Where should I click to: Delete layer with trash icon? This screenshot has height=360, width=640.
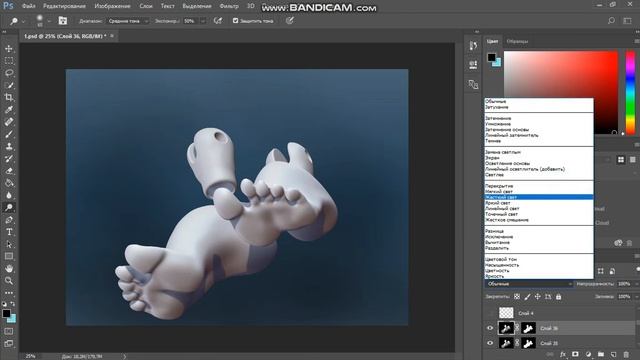click(626, 354)
